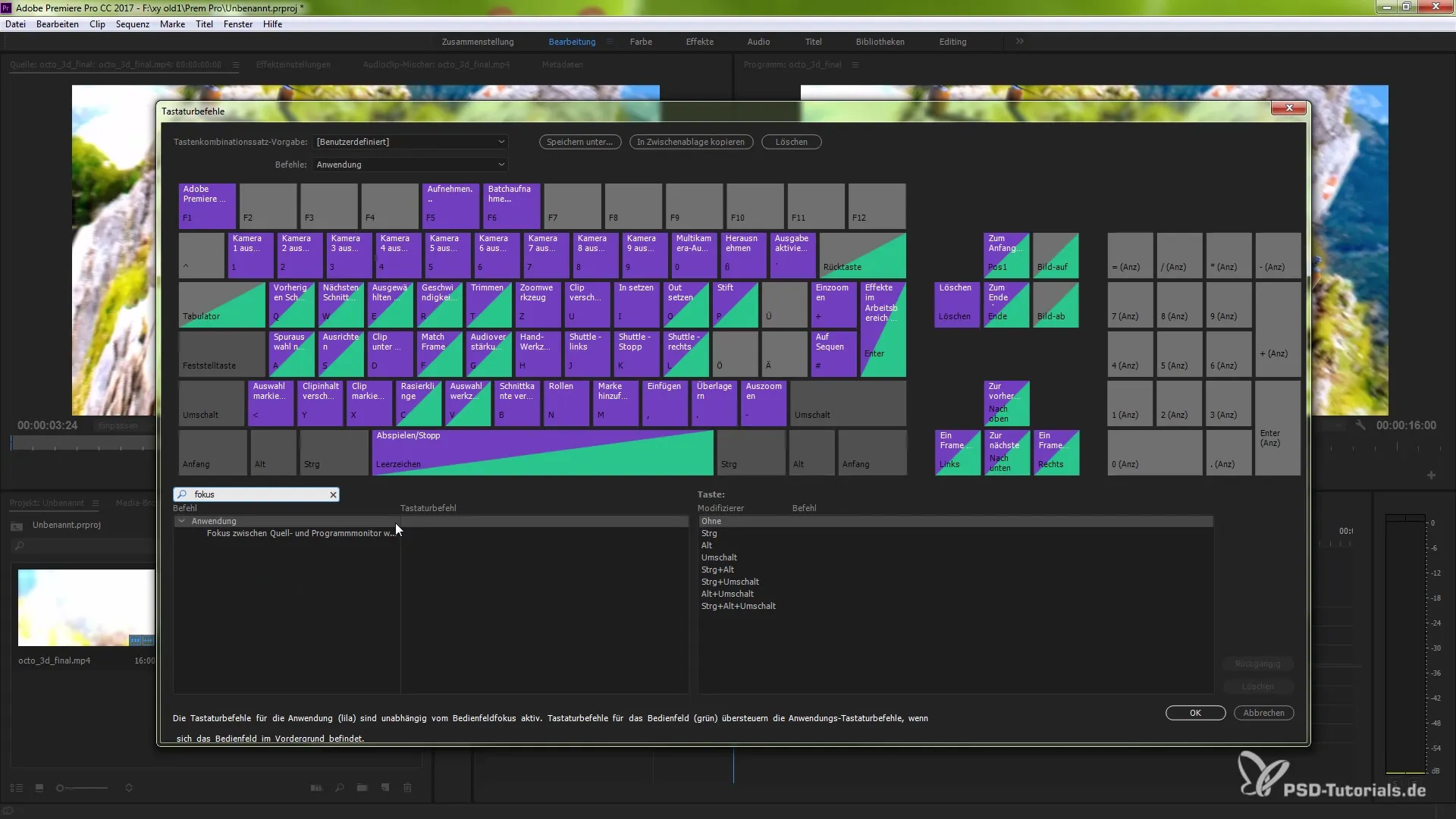Select the Handwerkzeug H key
This screenshot has width=1456, height=819.
pyautogui.click(x=538, y=354)
